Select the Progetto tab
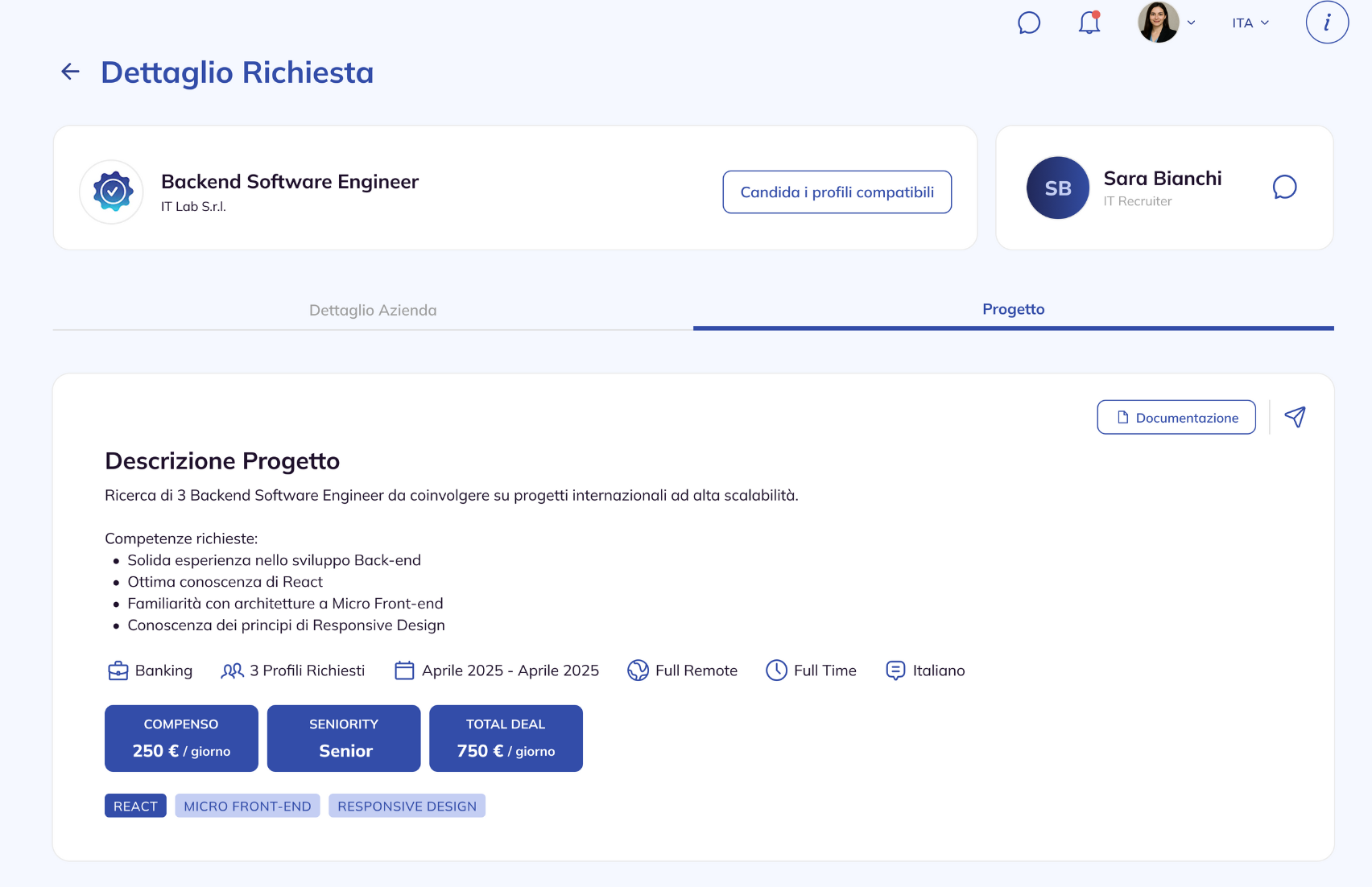The width and height of the screenshot is (1372, 887). [x=1013, y=309]
